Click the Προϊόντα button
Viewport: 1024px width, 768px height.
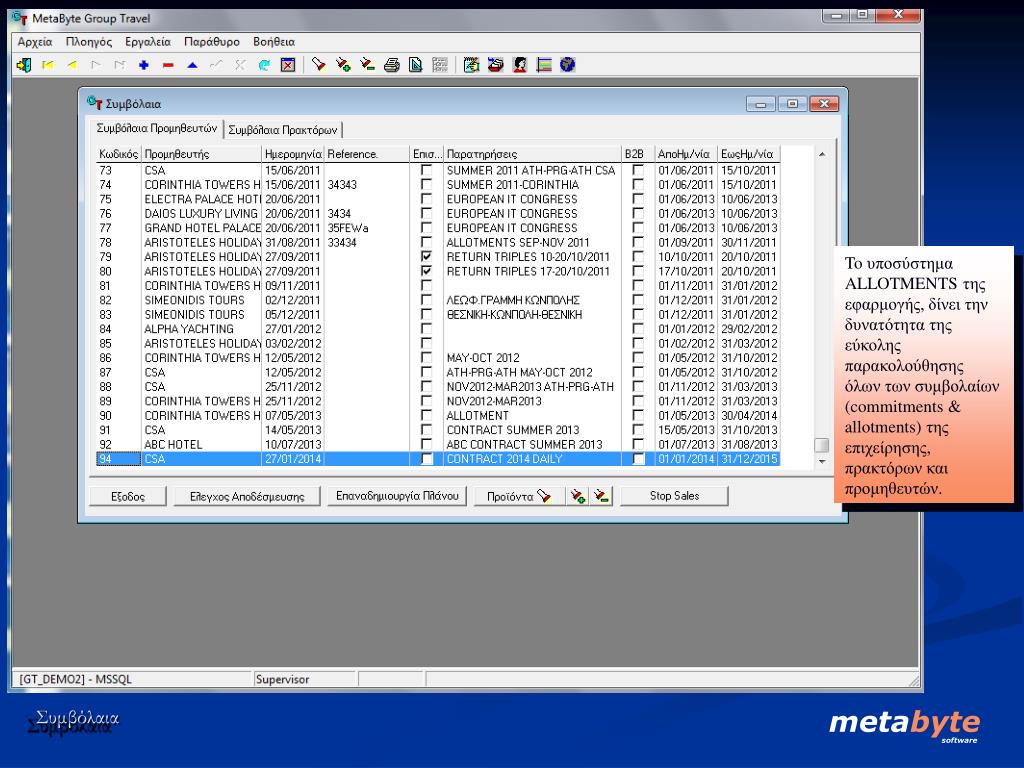(x=519, y=496)
